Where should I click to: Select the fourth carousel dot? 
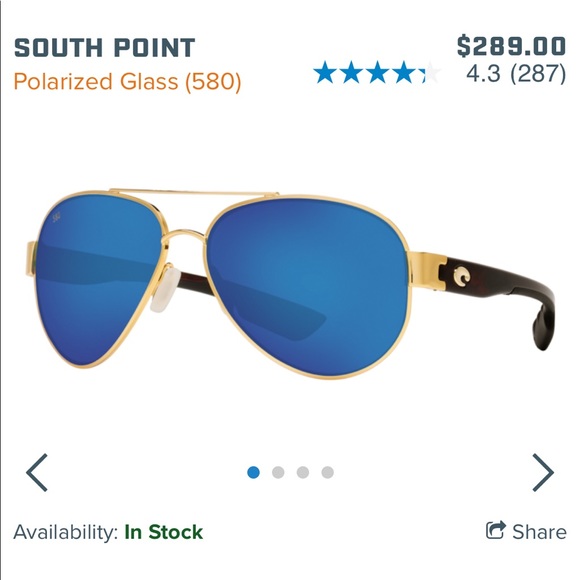tap(328, 472)
